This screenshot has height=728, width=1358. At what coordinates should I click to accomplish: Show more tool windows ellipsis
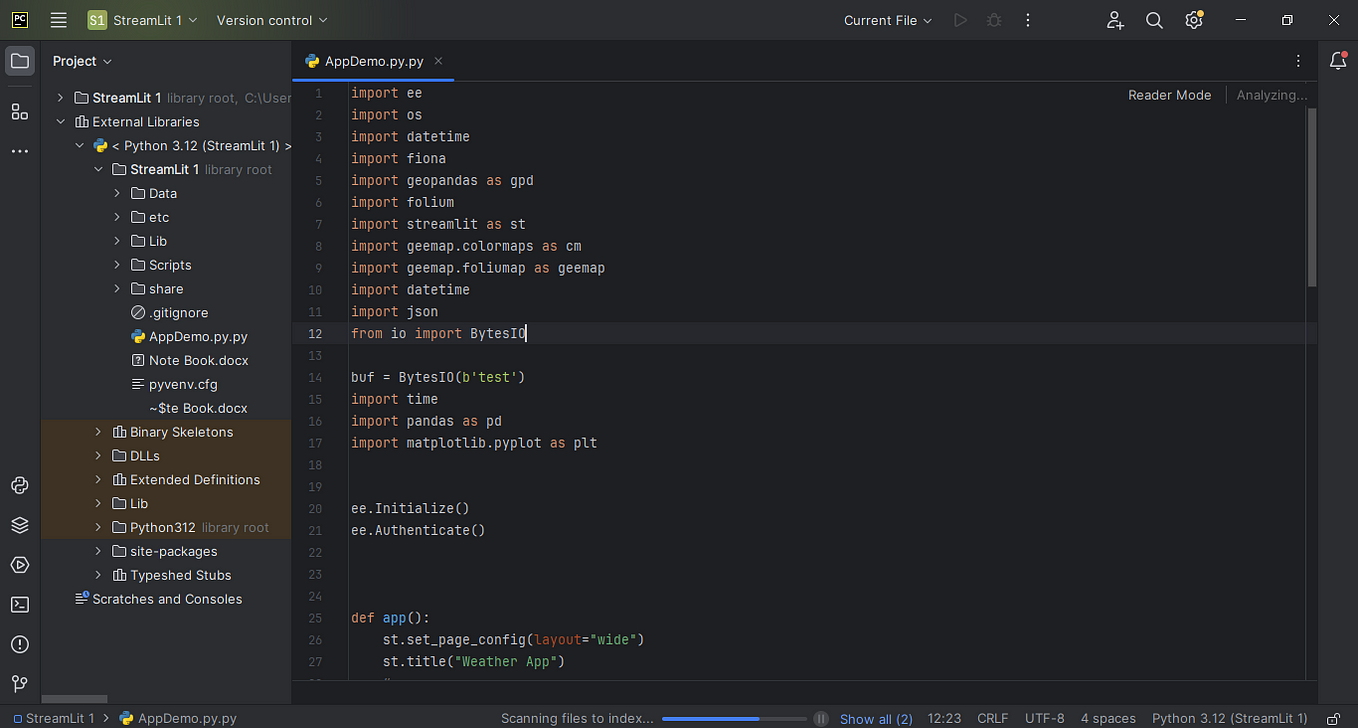20,151
